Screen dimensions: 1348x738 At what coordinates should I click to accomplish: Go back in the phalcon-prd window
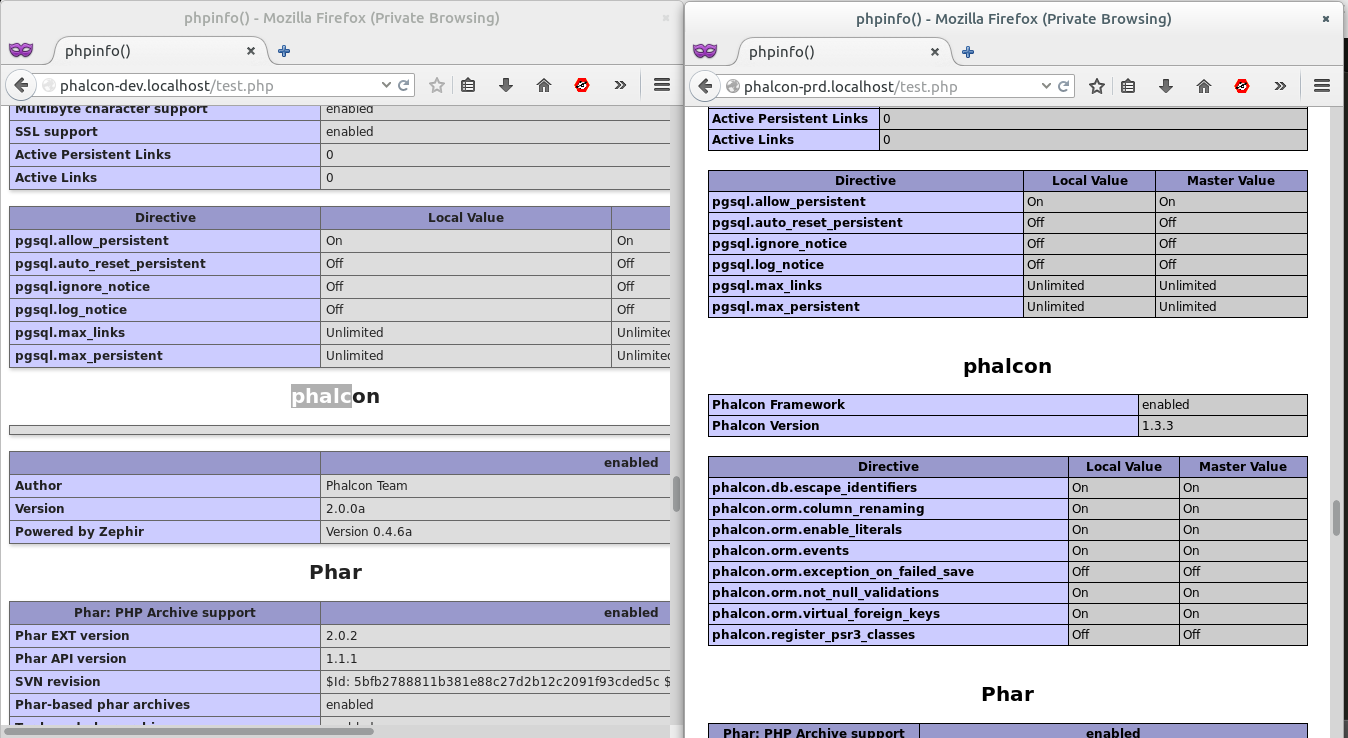706,86
